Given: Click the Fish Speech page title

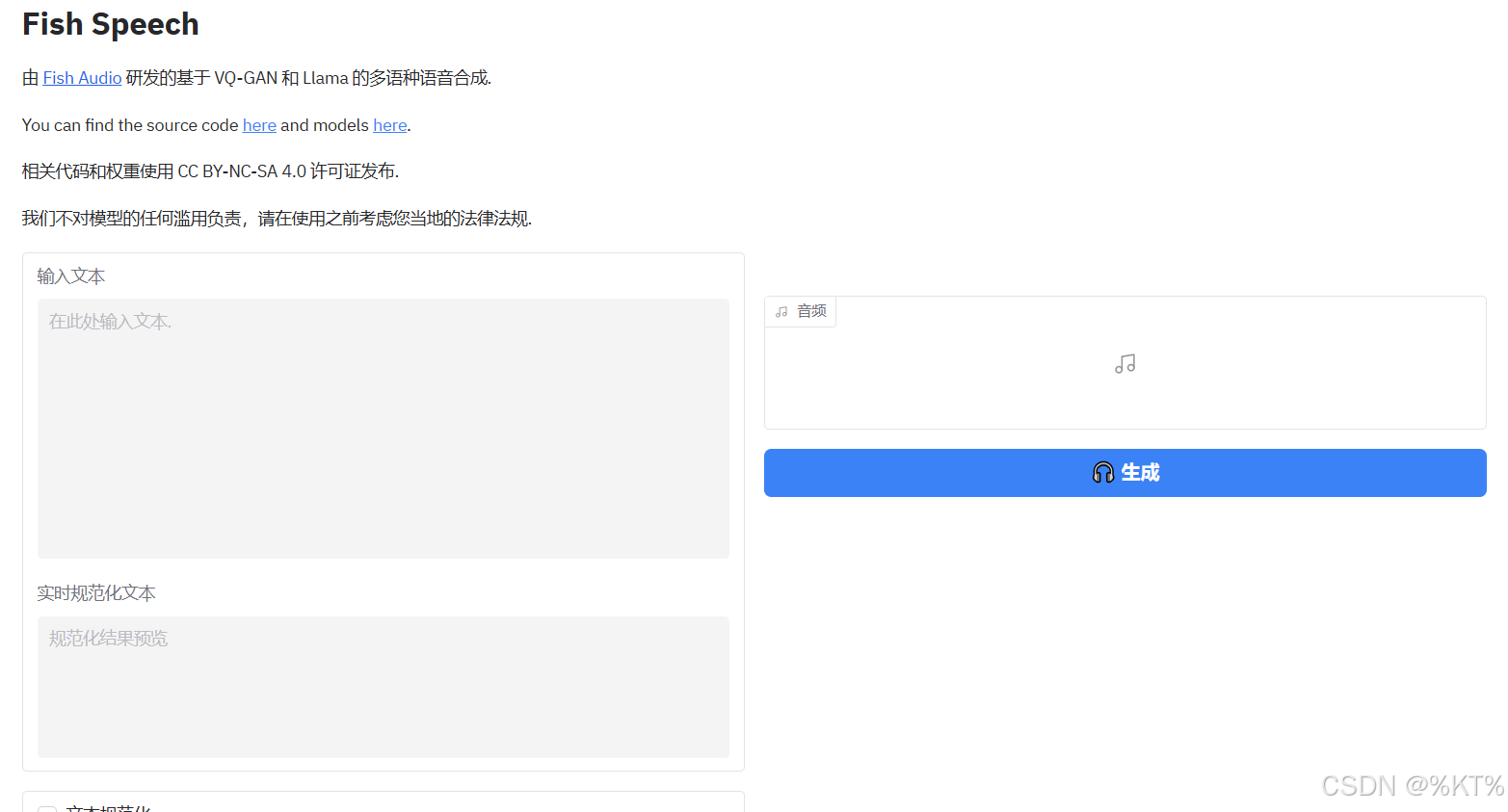Looking at the screenshot, I should click(110, 23).
